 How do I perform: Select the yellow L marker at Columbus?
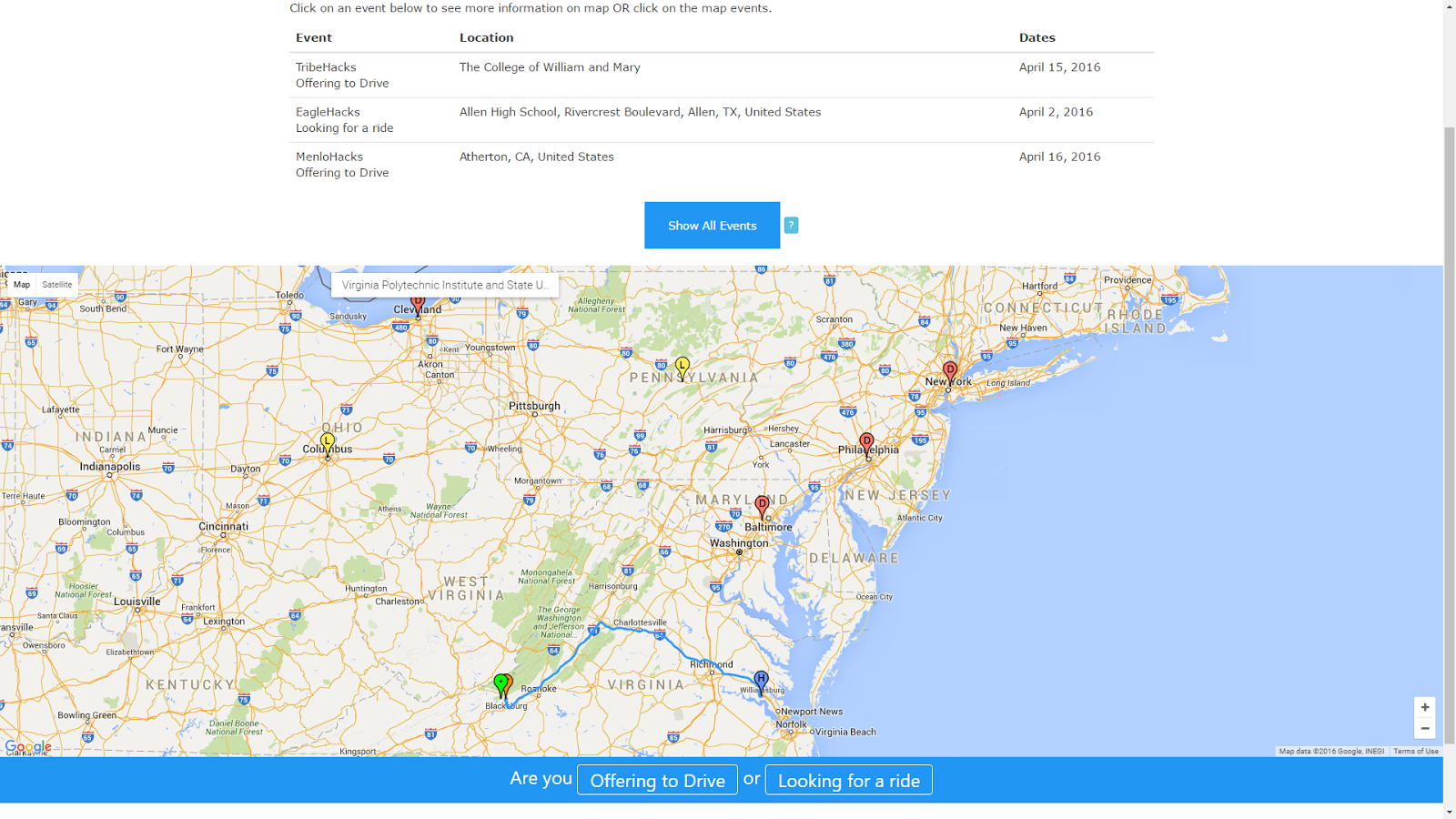328,444
